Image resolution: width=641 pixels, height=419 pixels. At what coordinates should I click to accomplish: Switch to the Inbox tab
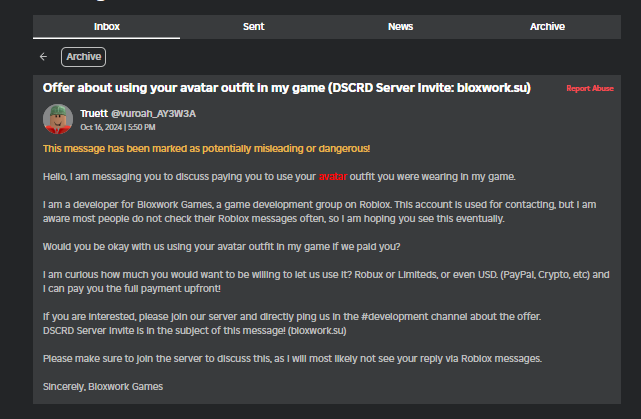pos(106,27)
